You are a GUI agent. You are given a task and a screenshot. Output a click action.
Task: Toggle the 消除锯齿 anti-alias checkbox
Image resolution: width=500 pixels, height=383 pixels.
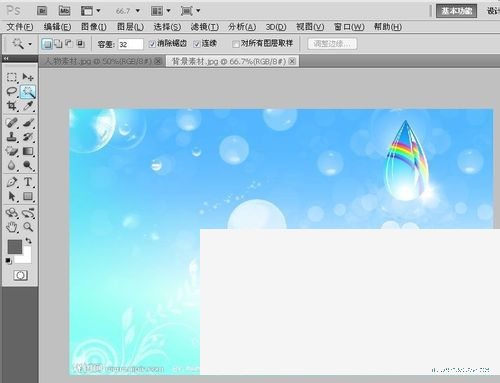click(152, 44)
